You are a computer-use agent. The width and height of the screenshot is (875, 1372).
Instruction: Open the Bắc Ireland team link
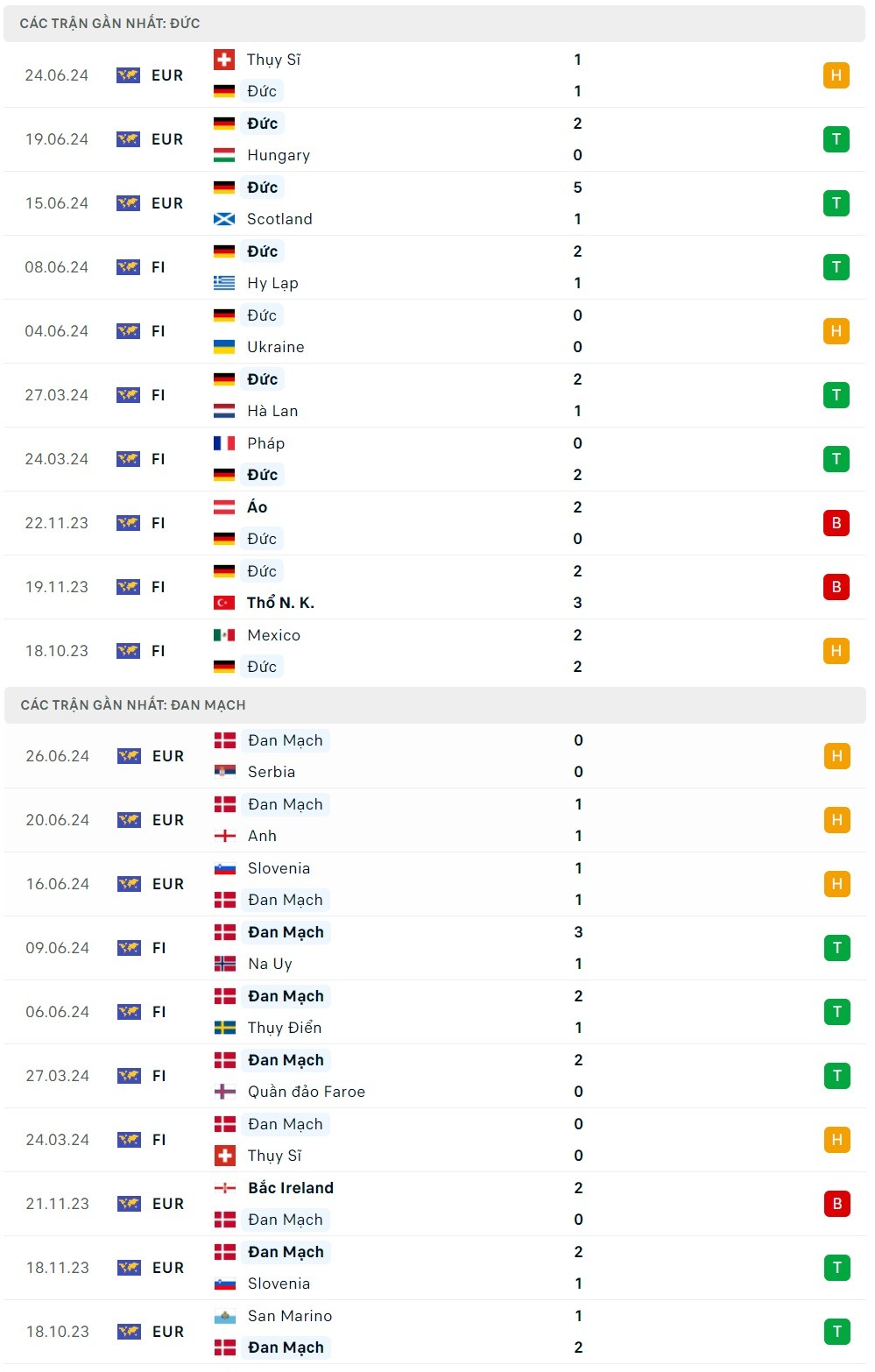pyautogui.click(x=291, y=1188)
